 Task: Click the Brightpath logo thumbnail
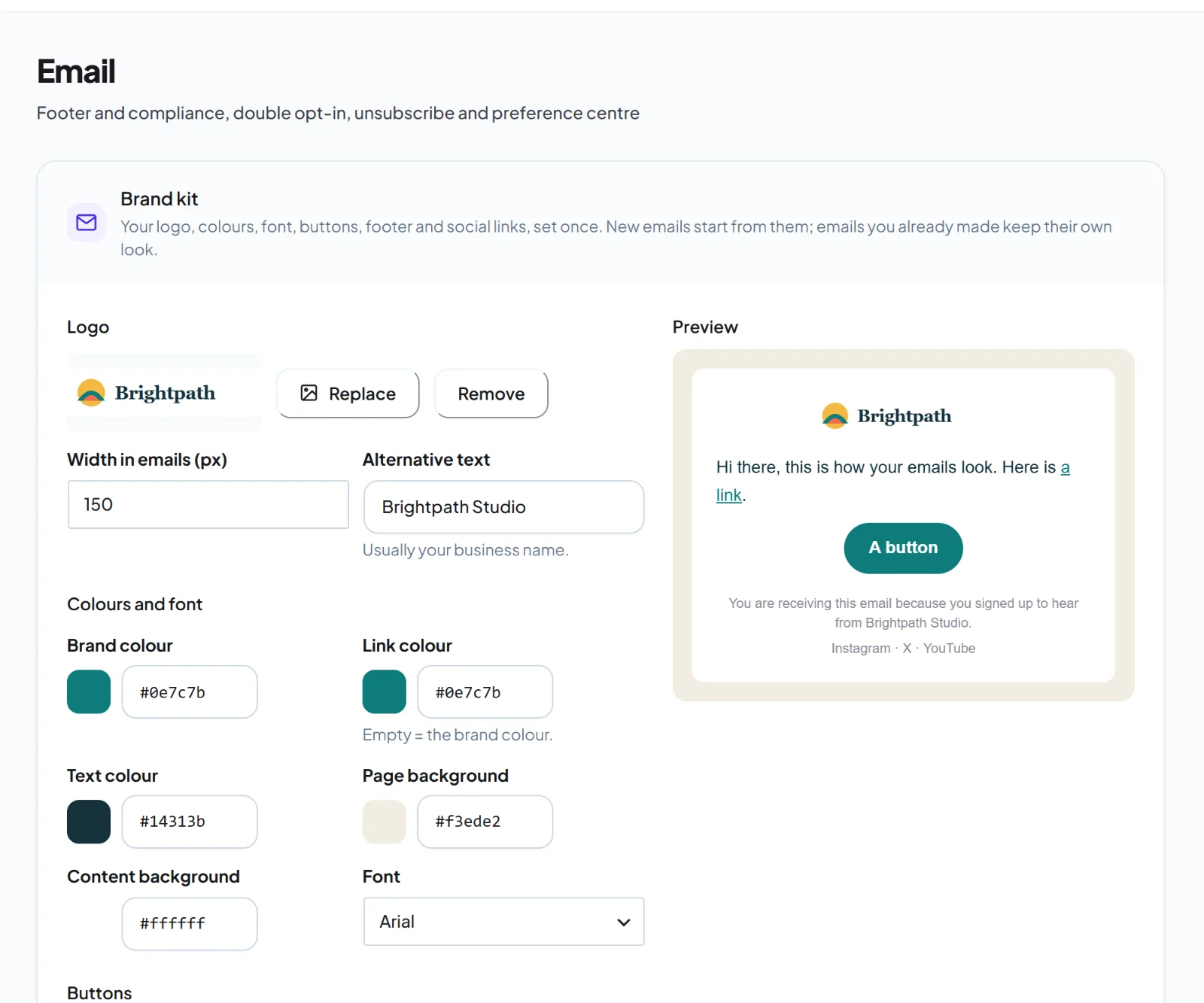tap(164, 393)
